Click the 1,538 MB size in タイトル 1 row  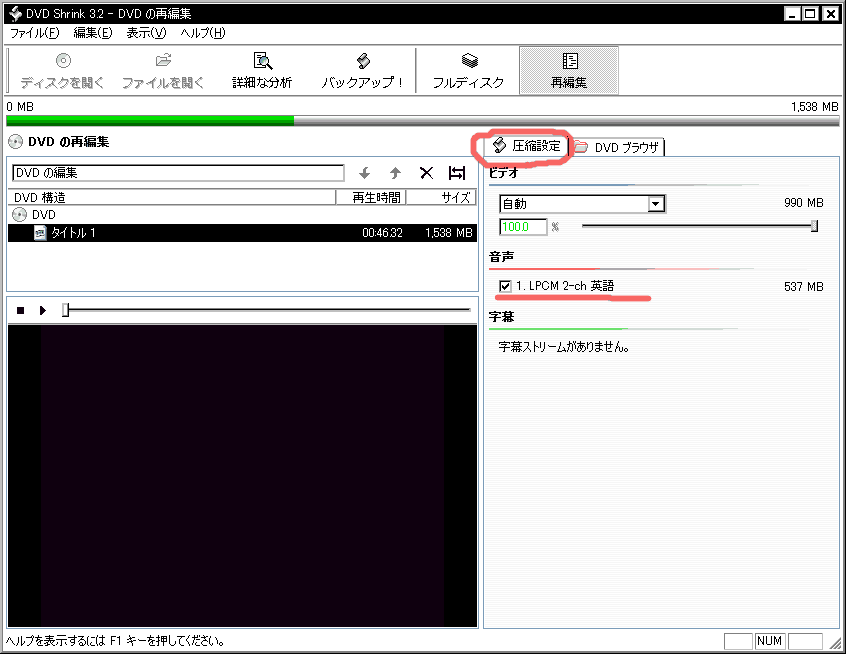(x=449, y=233)
